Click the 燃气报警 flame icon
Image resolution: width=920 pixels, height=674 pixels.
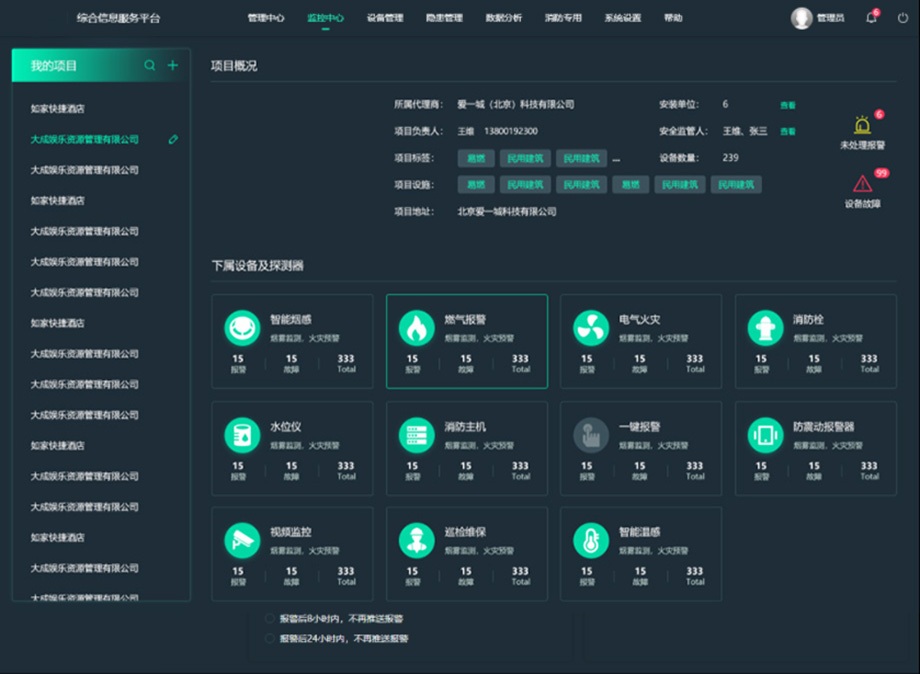pyautogui.click(x=416, y=328)
